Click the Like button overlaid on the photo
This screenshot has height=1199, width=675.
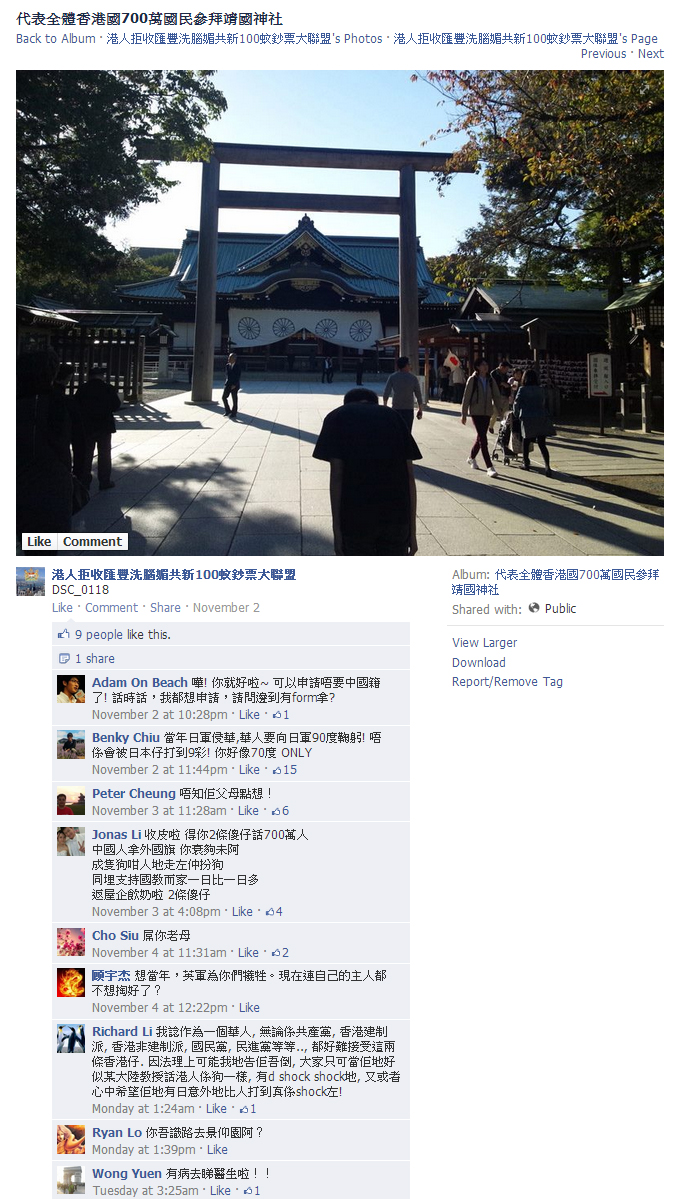click(39, 541)
